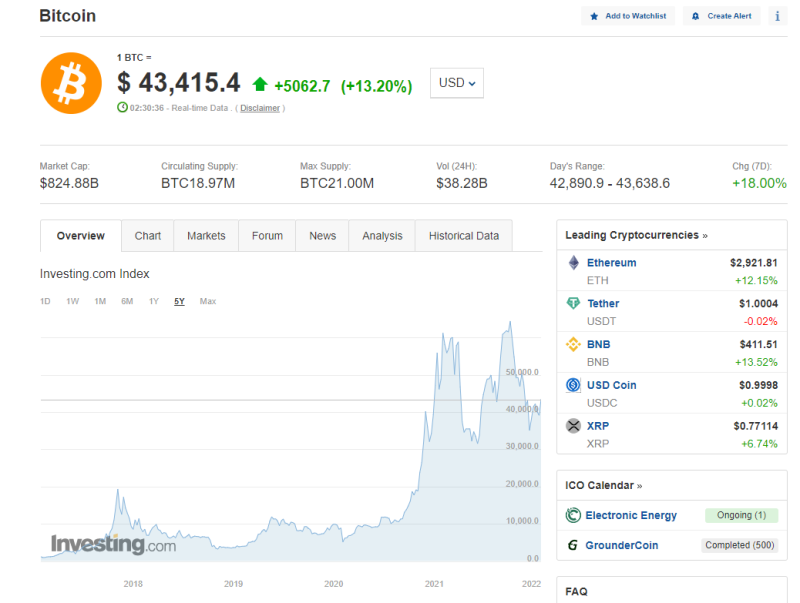Click the $ 43,415.4 Bitcoin price
The width and height of the screenshot is (800, 603).
[179, 83]
